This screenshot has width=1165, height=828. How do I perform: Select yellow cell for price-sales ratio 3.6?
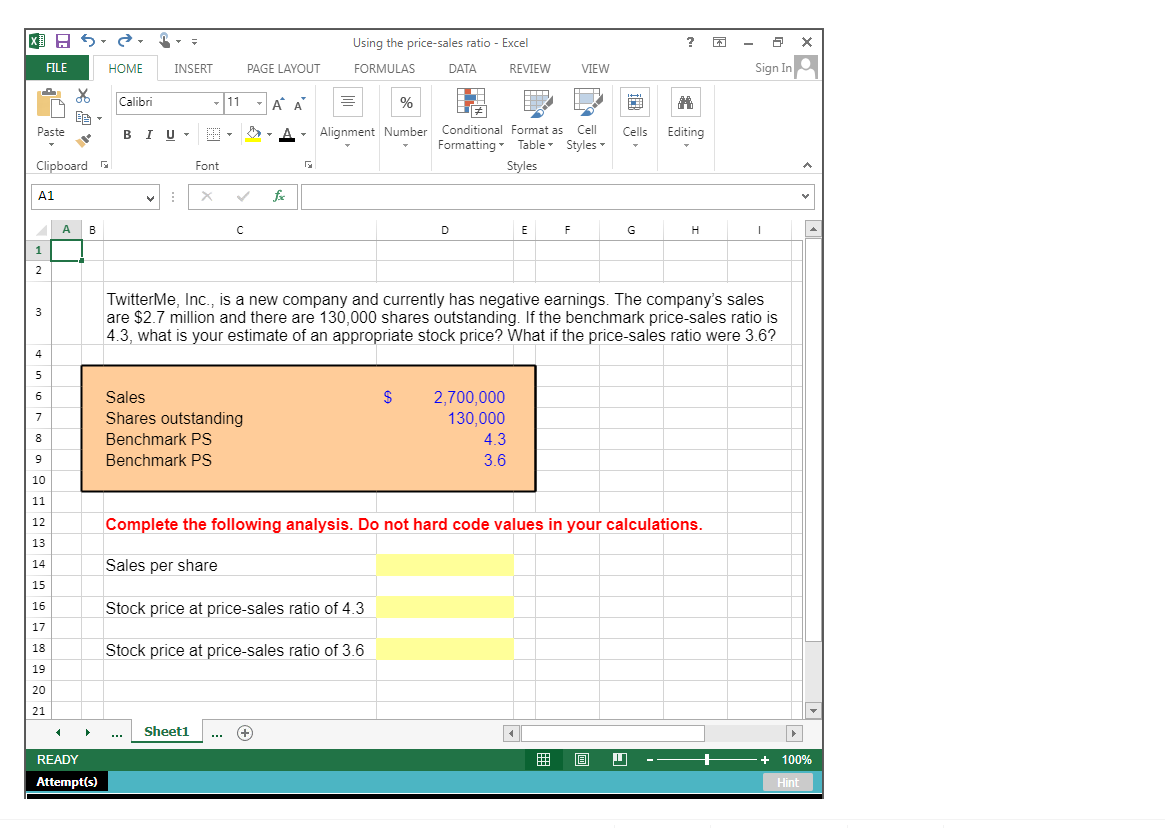(x=444, y=649)
